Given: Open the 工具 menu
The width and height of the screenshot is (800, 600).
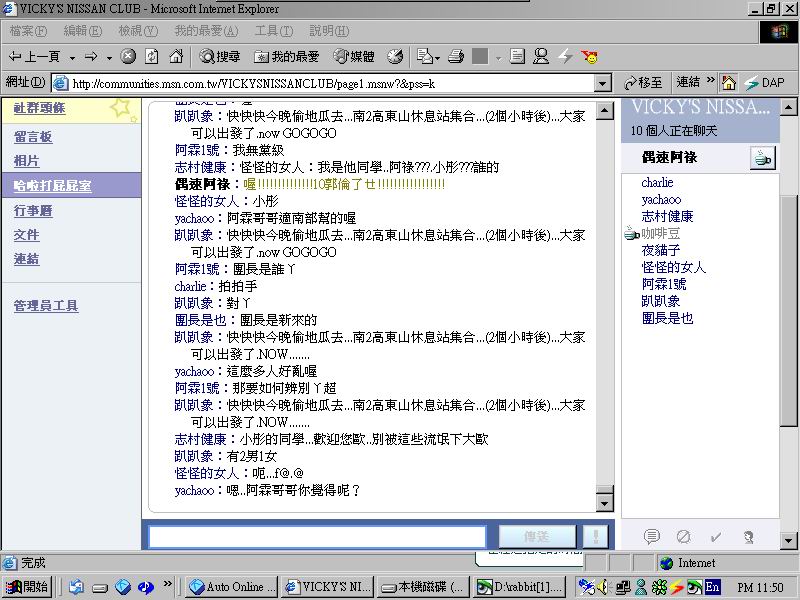Looking at the screenshot, I should coord(272,31).
